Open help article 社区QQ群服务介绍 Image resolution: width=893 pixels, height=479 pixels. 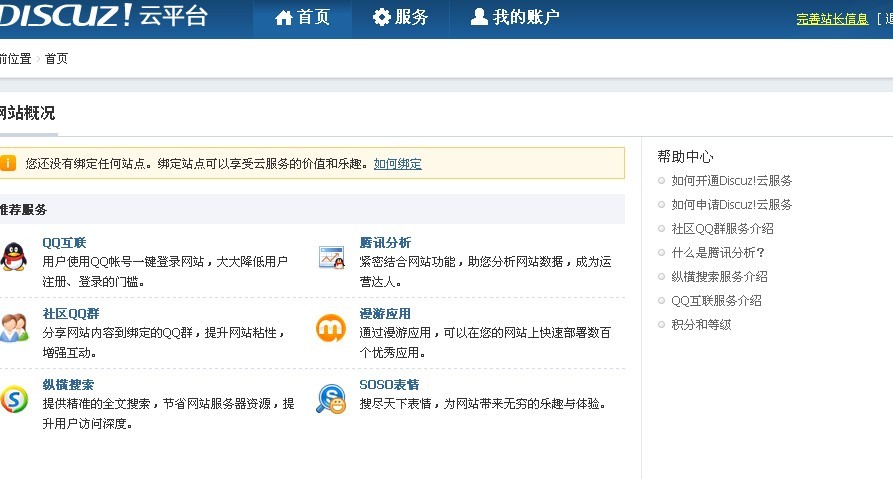[722, 228]
